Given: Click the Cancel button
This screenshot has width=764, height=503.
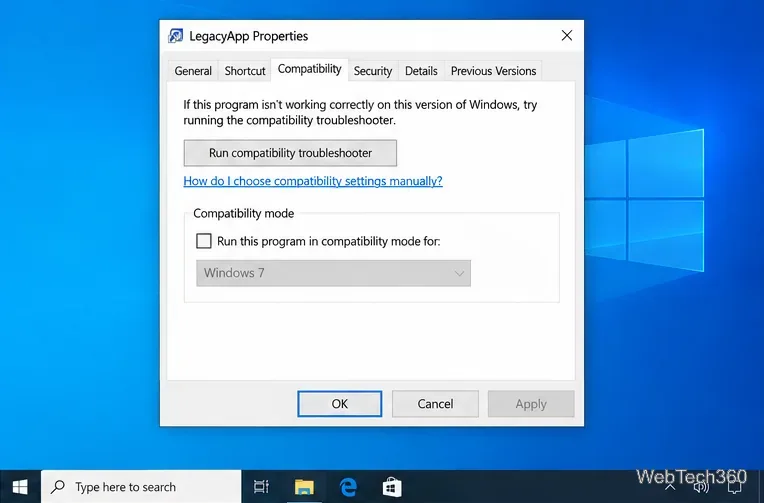Looking at the screenshot, I should click(435, 404).
